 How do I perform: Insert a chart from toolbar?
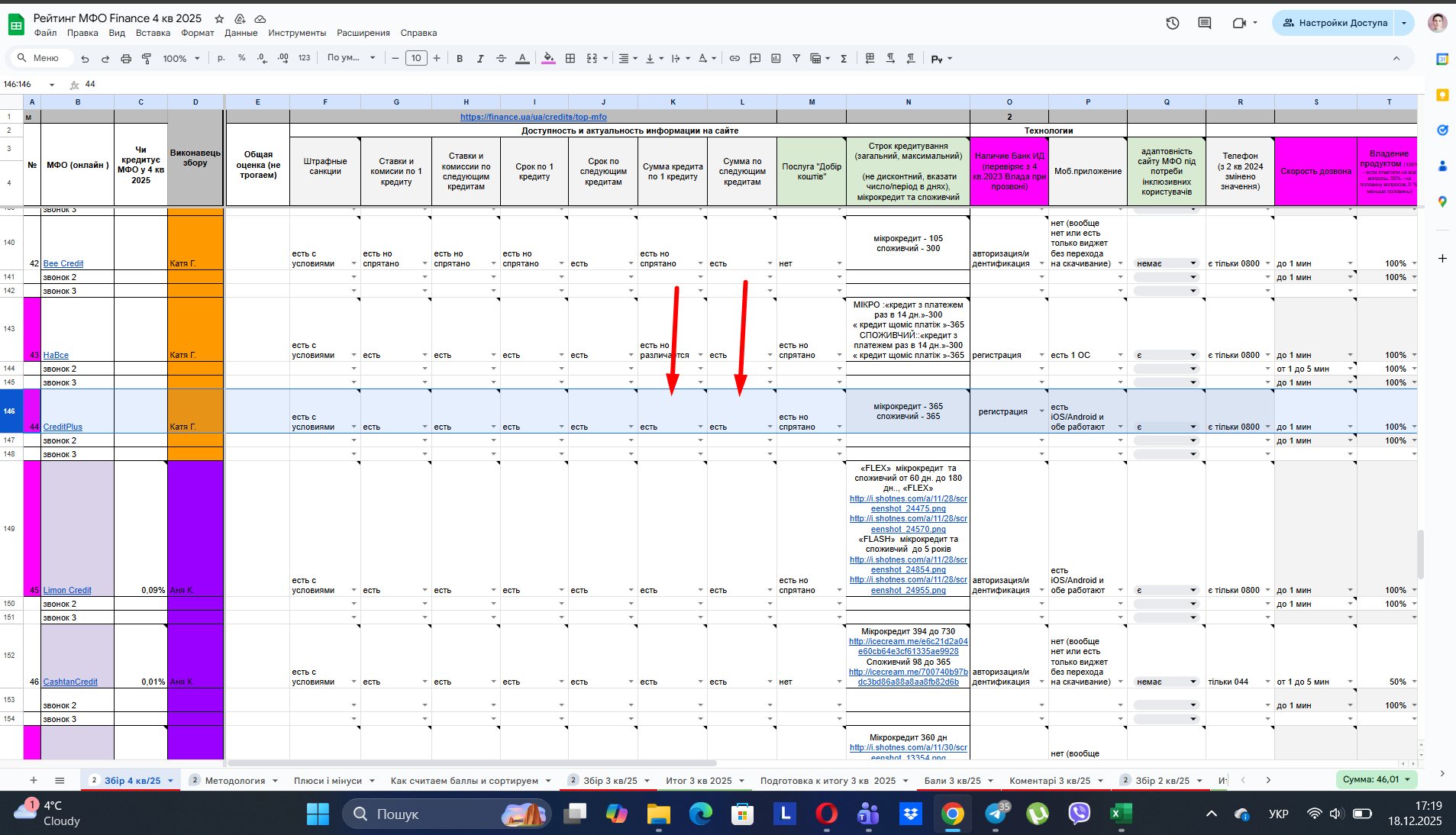pos(776,59)
